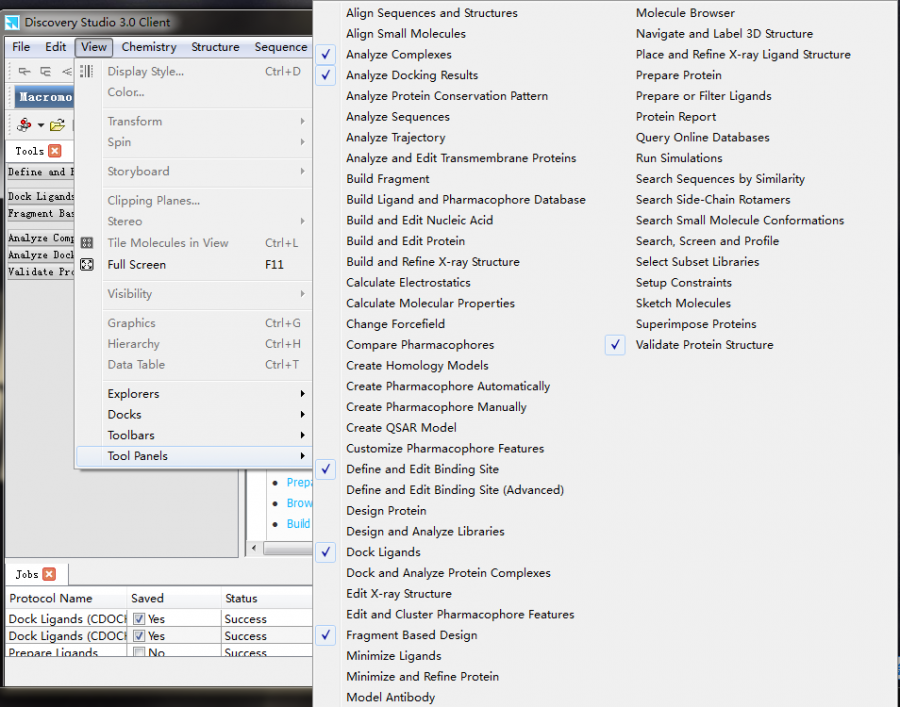
Task: Close the Jobs panel tab
Action: click(50, 574)
